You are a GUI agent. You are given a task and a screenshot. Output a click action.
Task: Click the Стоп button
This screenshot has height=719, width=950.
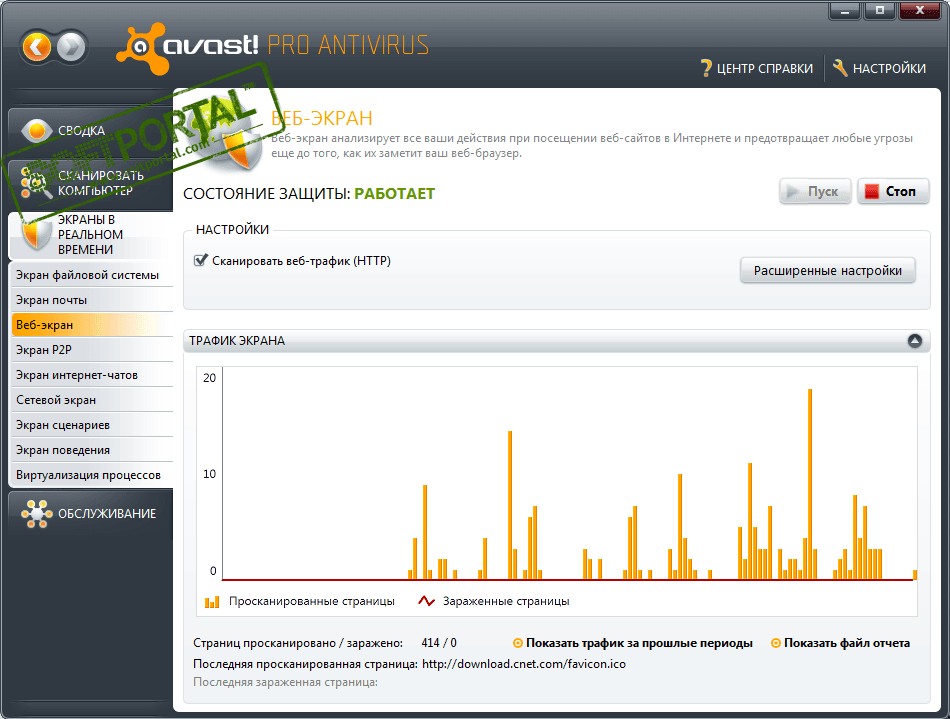click(x=893, y=191)
